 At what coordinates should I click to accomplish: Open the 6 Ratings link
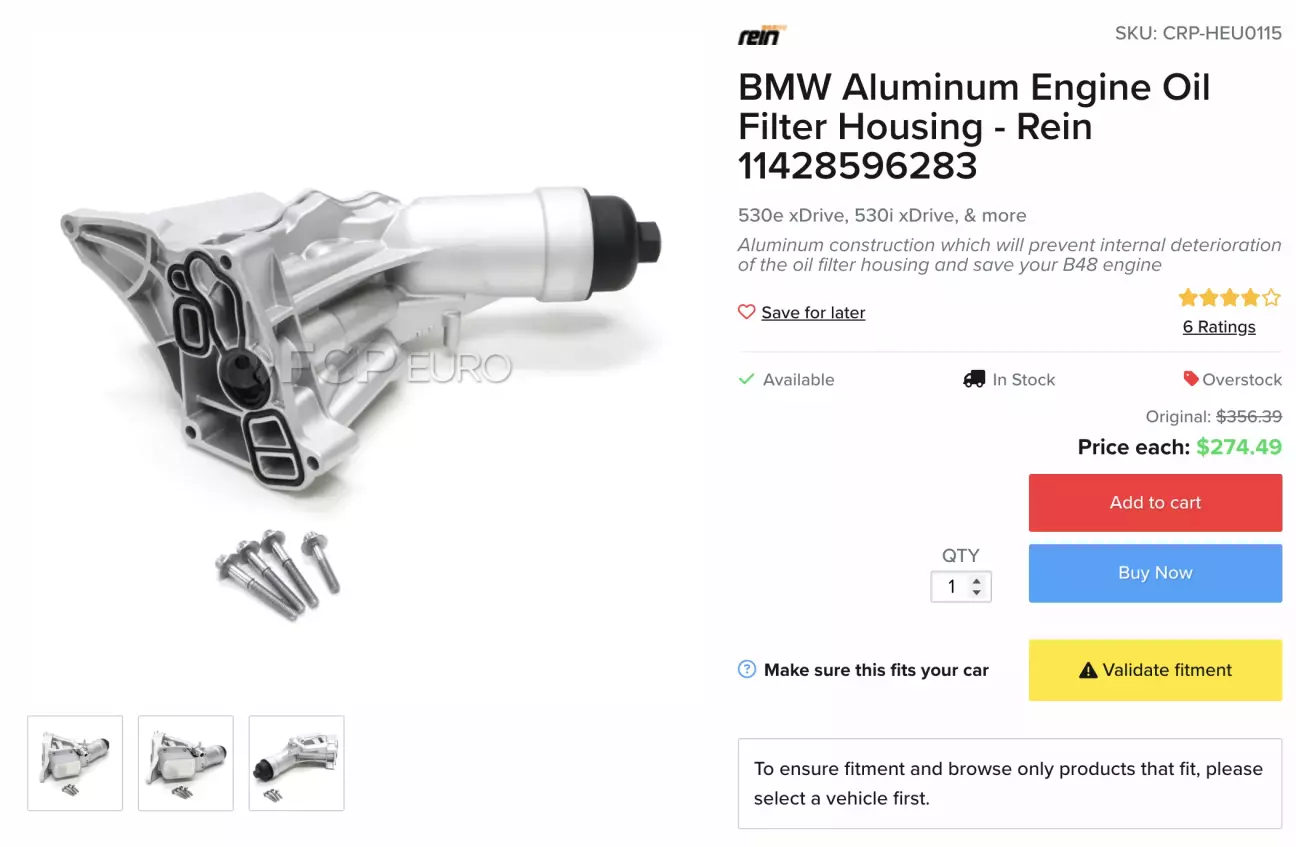tap(1219, 327)
